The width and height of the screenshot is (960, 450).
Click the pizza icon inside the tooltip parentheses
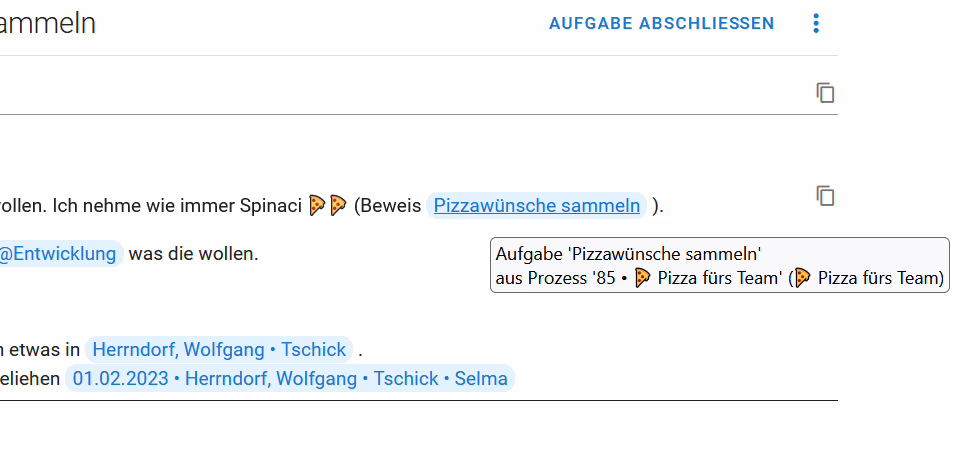pos(803,278)
